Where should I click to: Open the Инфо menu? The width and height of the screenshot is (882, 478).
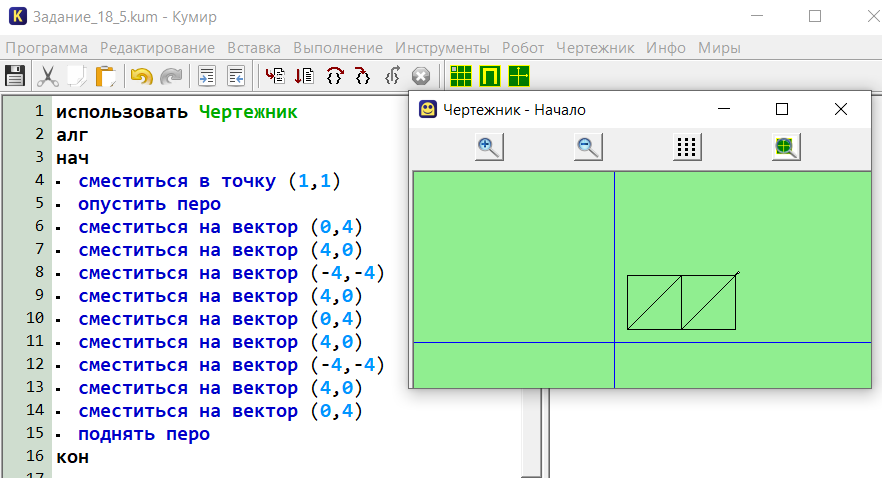[666, 48]
